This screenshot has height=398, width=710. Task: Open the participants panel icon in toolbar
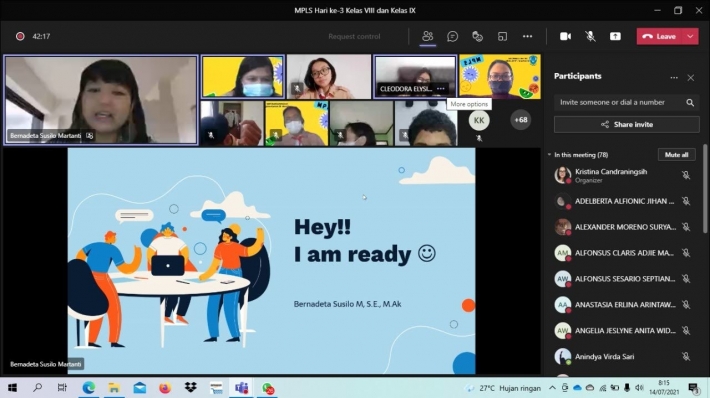[x=427, y=36]
